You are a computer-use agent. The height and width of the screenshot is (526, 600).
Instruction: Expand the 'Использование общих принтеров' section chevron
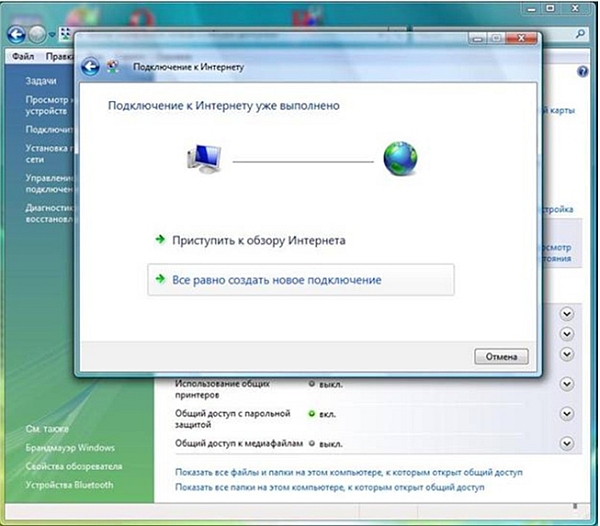point(568,384)
